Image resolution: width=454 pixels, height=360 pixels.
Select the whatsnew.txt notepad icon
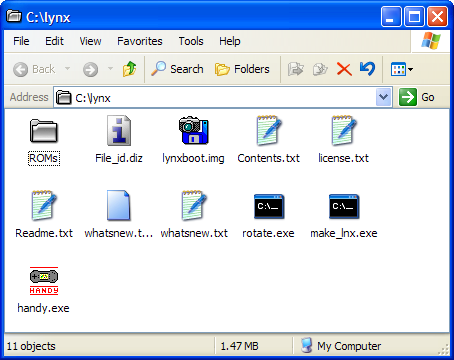pos(194,205)
